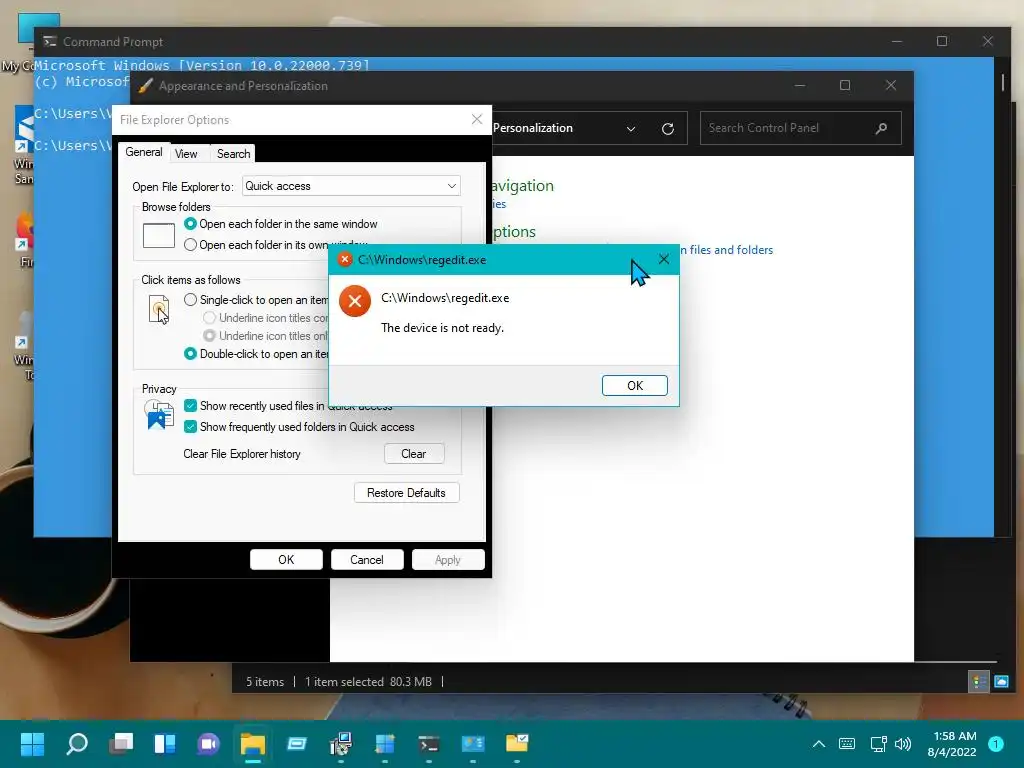The width and height of the screenshot is (1024, 768).
Task: Click the taskbar icon left of Command Prompt
Action: click(x=385, y=744)
